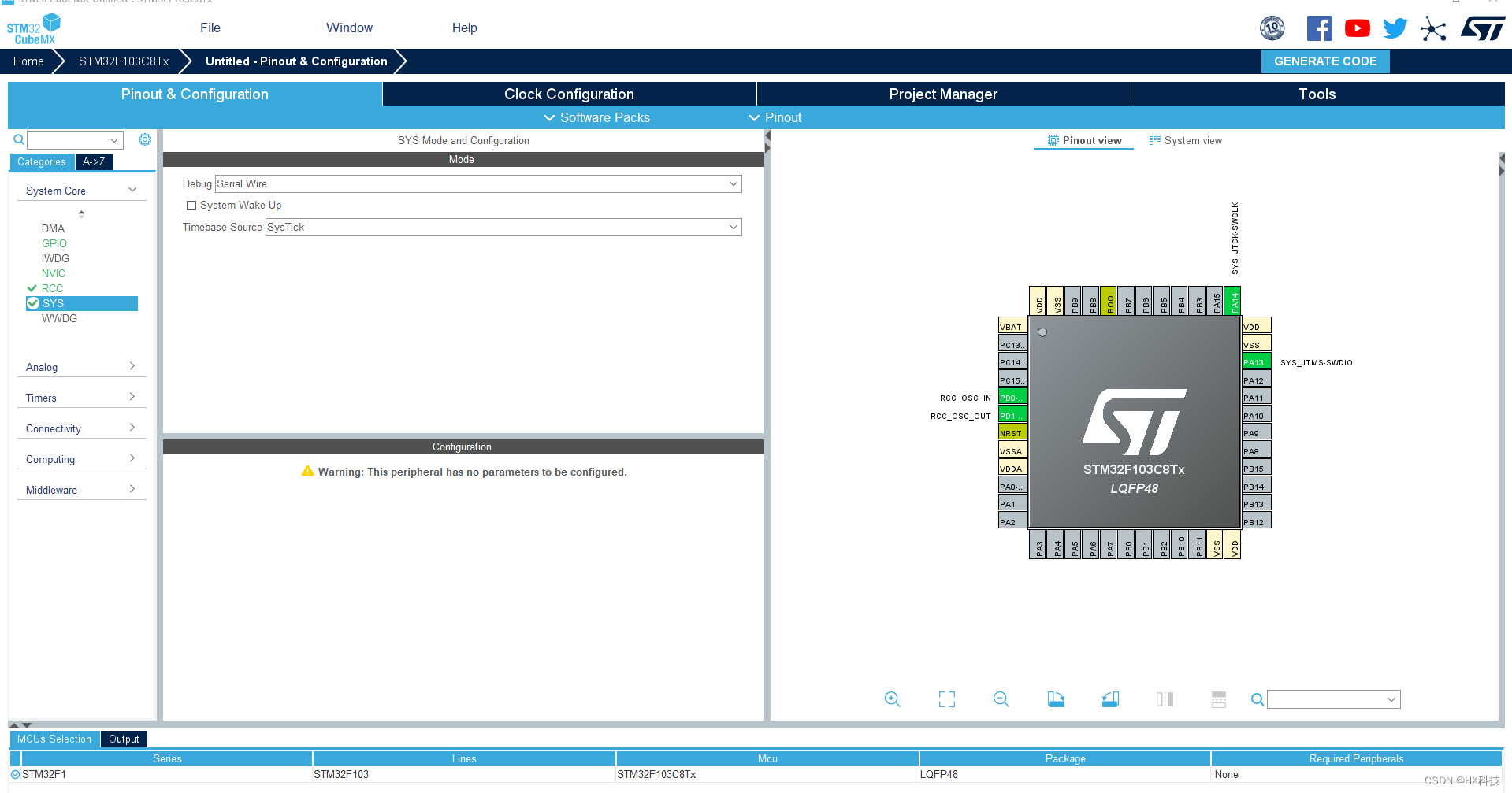This screenshot has height=793, width=1512.
Task: Select WWDG in System Core
Action: pyautogui.click(x=59, y=318)
